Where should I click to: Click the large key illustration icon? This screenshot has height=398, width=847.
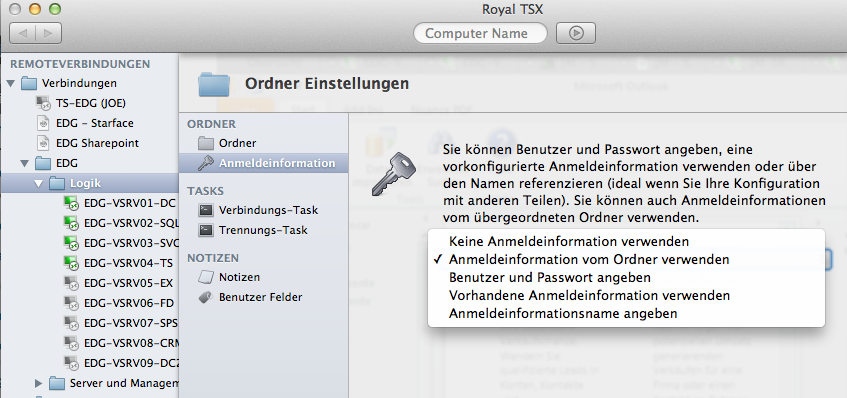(393, 173)
